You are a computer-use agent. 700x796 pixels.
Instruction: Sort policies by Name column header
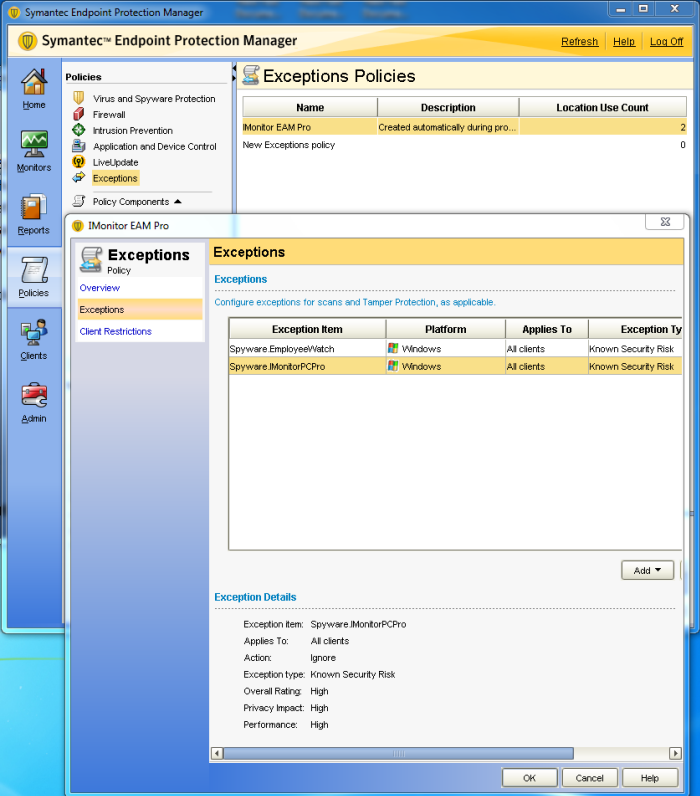click(x=310, y=107)
